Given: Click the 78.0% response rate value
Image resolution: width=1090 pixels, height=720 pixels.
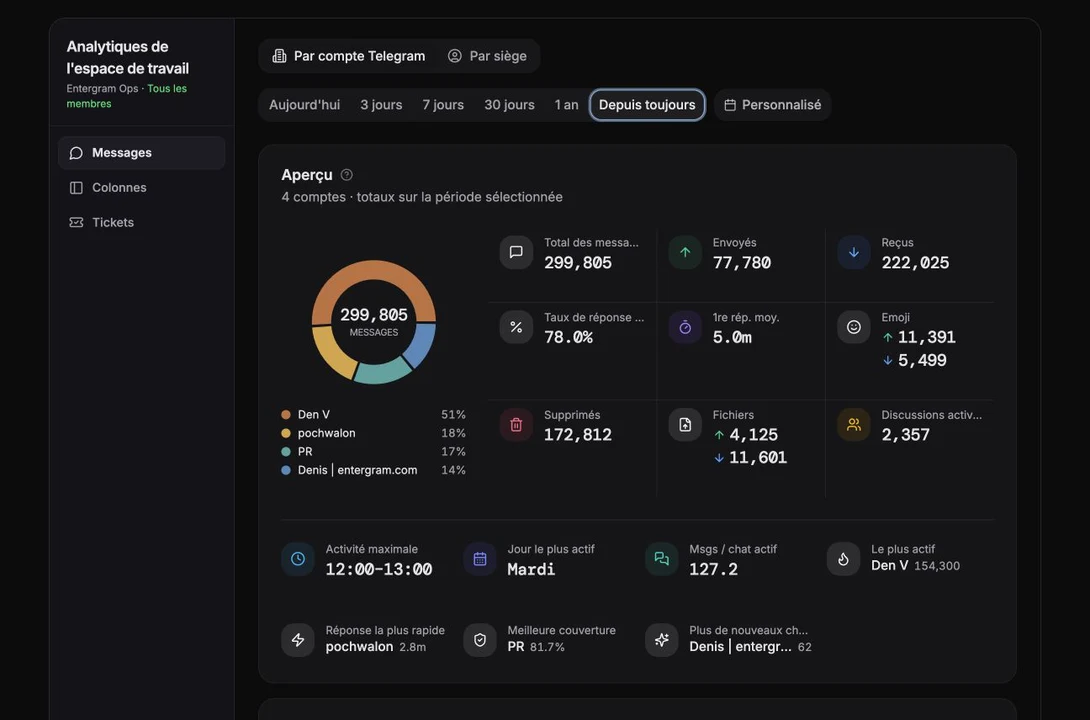Looking at the screenshot, I should pos(568,337).
